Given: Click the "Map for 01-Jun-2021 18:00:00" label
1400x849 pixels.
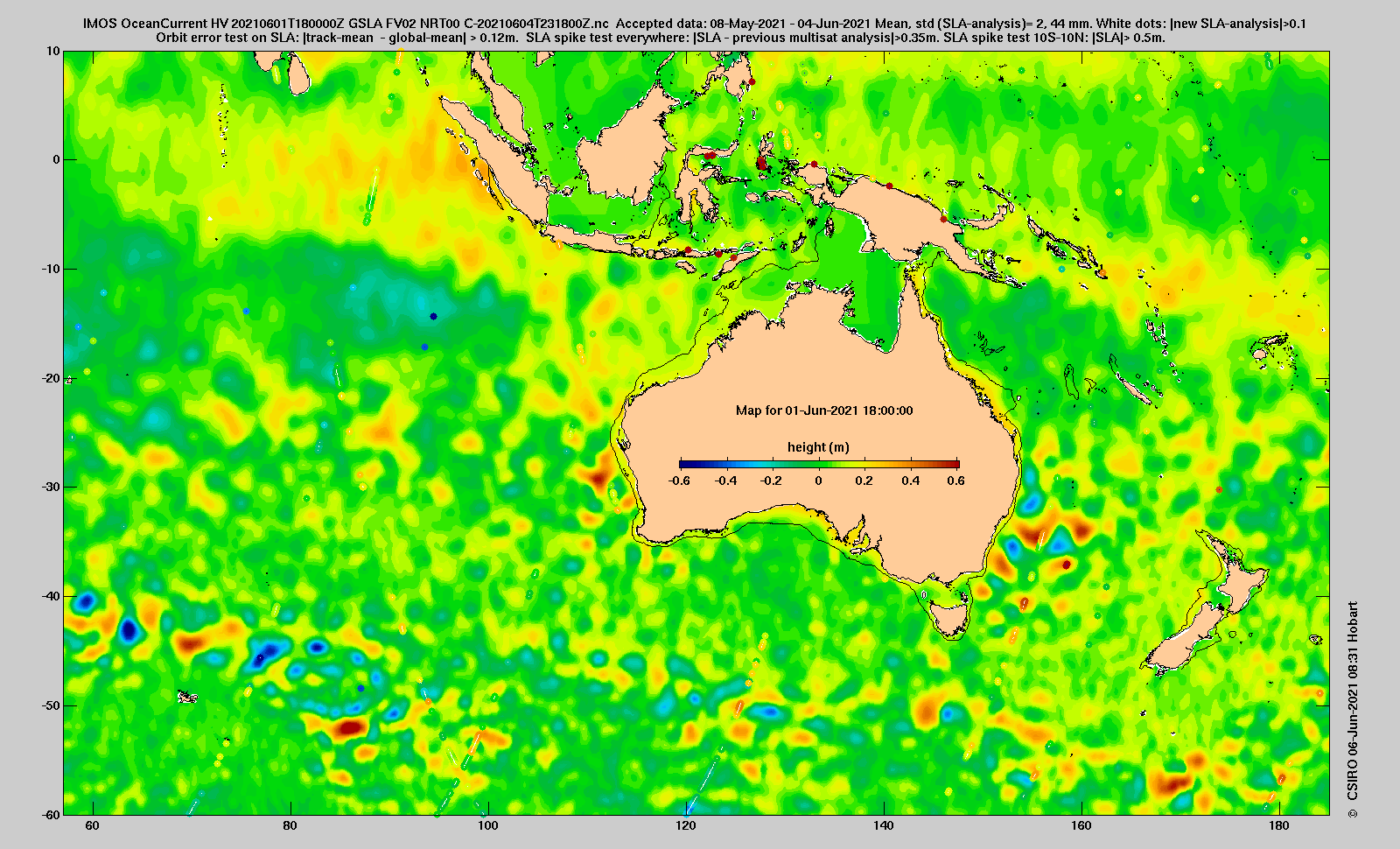Looking at the screenshot, I should 824,410.
